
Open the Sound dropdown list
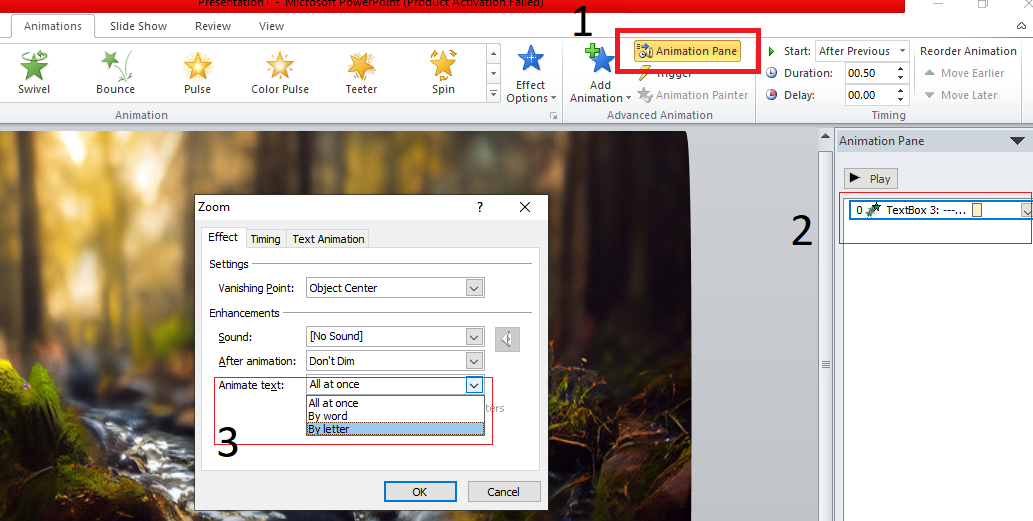475,337
